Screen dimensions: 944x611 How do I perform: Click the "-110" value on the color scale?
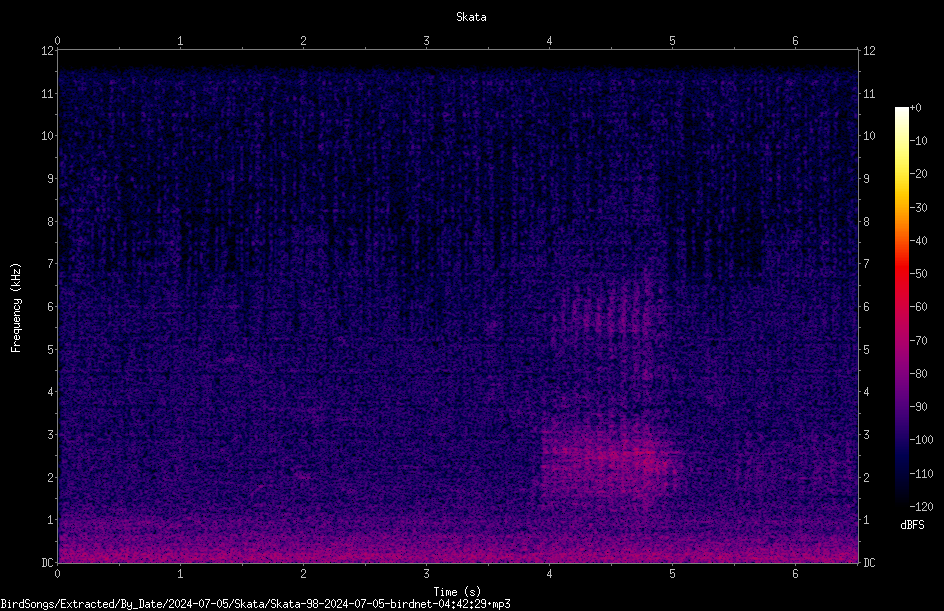[921, 474]
